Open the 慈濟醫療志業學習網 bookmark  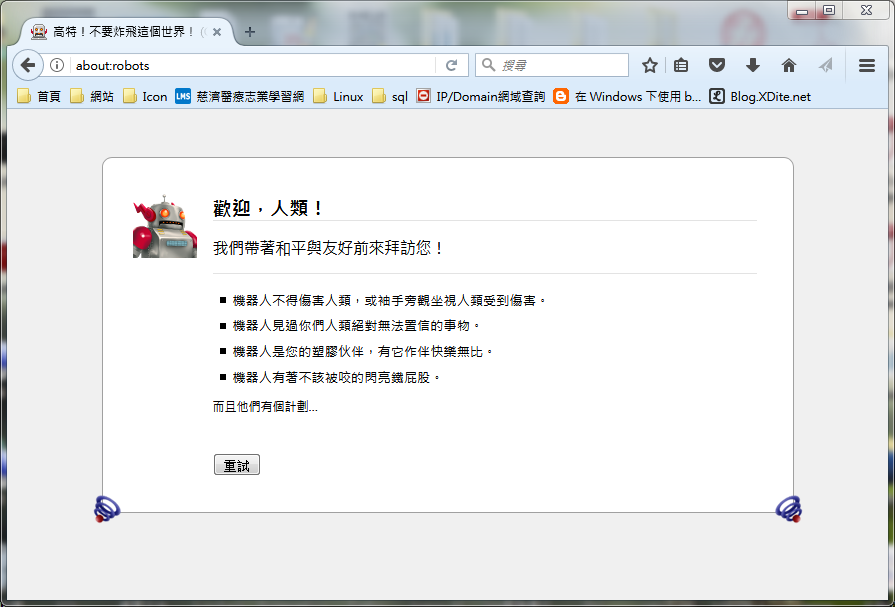[x=240, y=97]
